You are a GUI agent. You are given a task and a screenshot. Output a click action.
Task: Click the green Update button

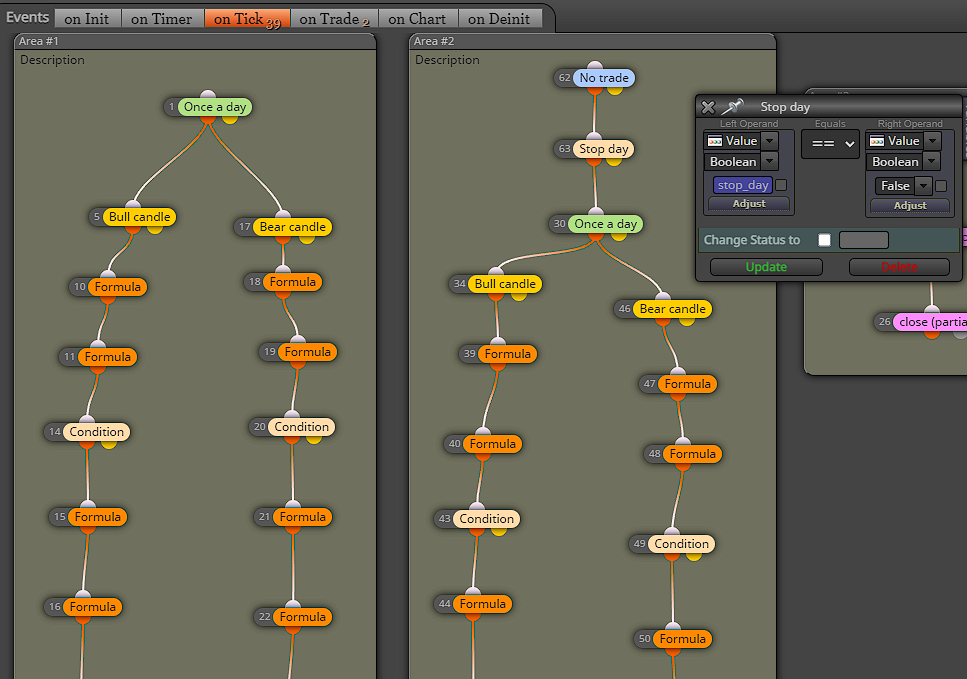coord(766,267)
